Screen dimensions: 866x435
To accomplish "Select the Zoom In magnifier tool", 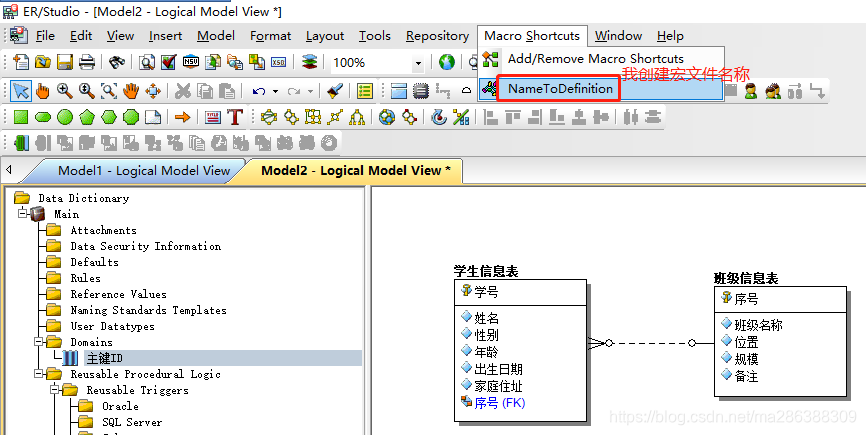I will [65, 90].
